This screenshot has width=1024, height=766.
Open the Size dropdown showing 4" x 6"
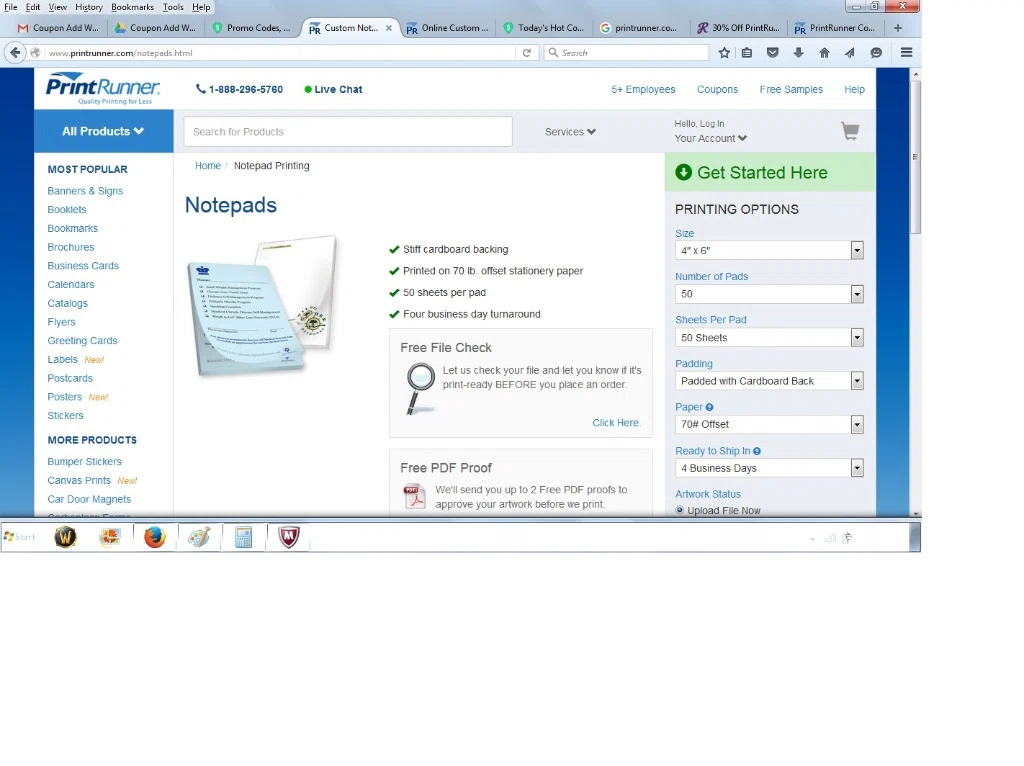(769, 250)
